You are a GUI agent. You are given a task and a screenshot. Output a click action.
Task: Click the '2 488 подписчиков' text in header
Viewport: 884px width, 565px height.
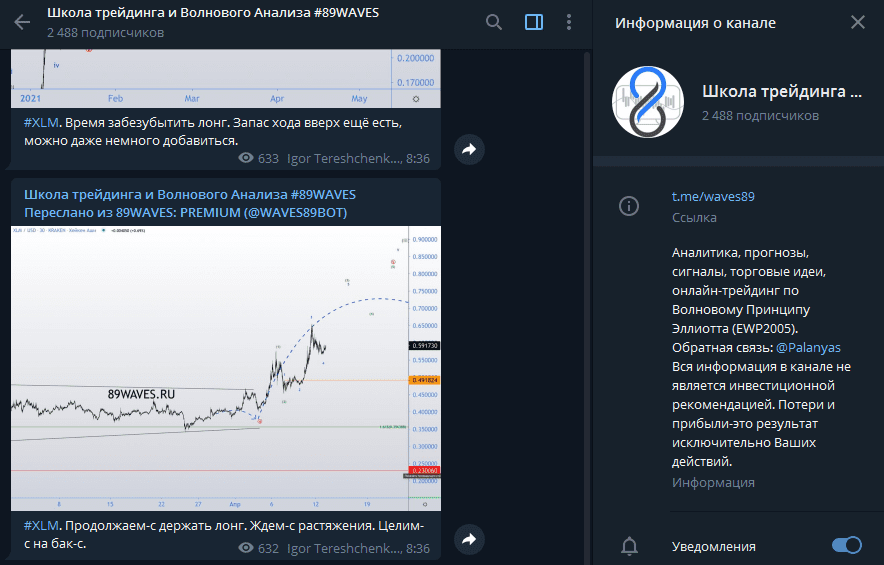point(105,33)
